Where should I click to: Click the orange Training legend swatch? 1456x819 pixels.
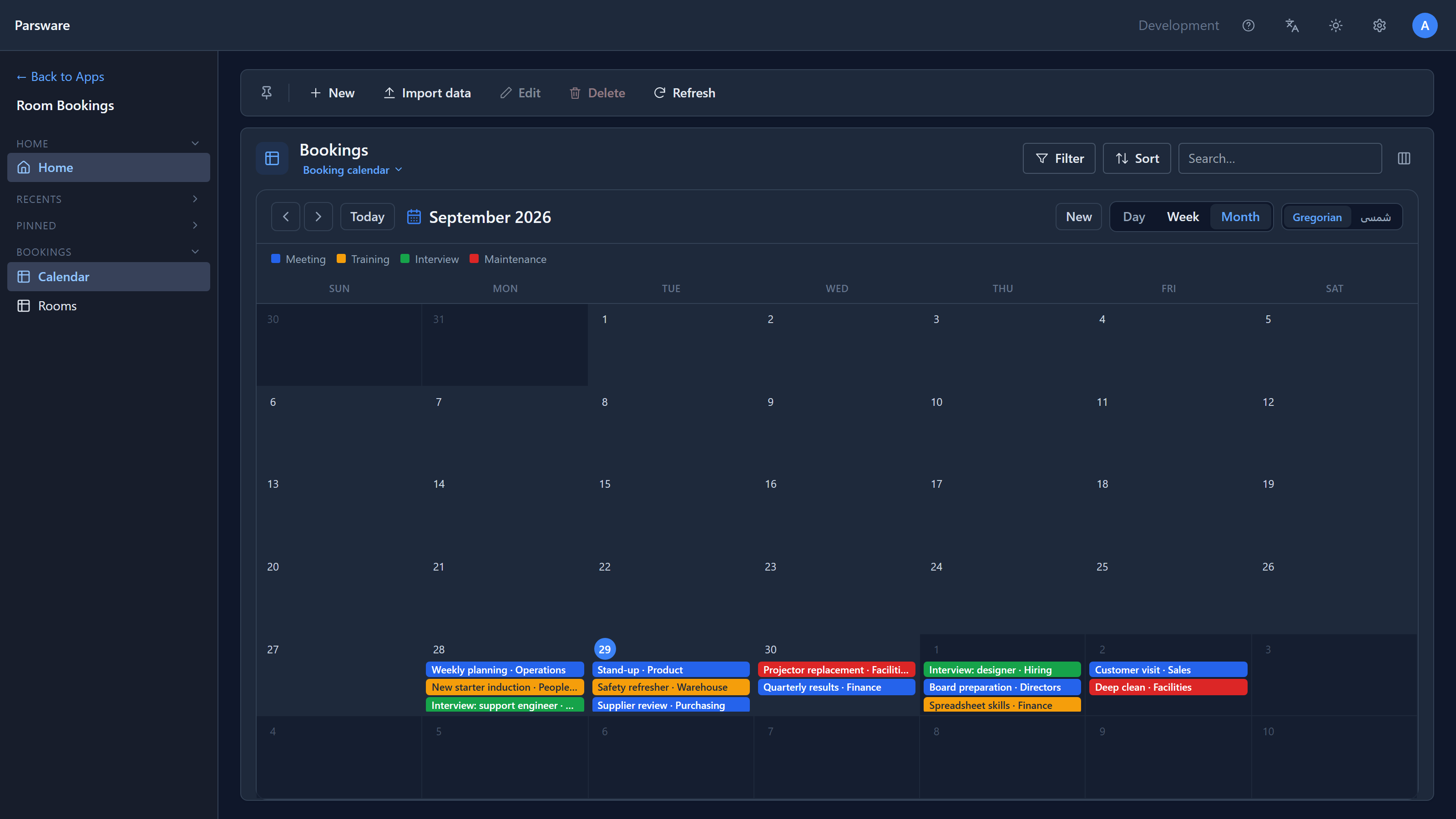pos(341,259)
